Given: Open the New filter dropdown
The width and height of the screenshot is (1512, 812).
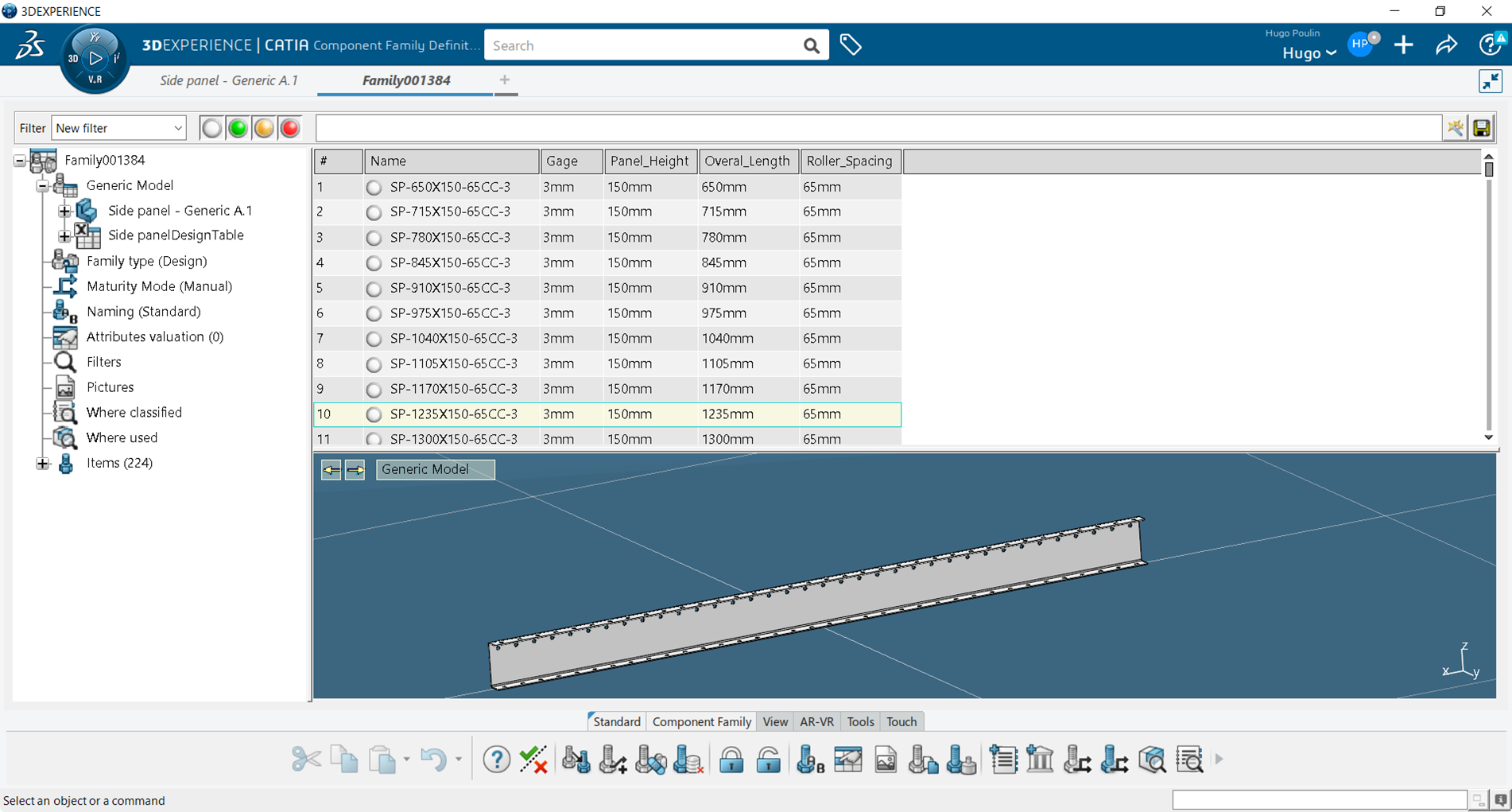Looking at the screenshot, I should click(x=118, y=128).
